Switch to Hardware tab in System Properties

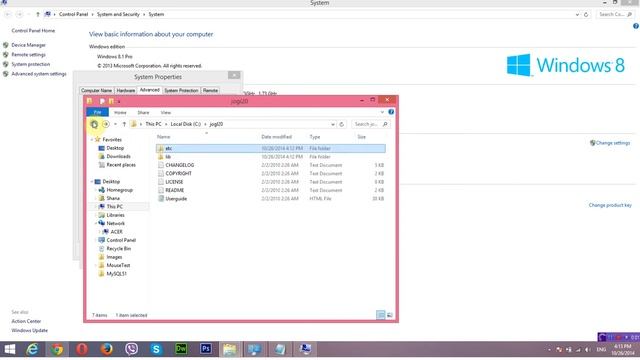coord(126,91)
